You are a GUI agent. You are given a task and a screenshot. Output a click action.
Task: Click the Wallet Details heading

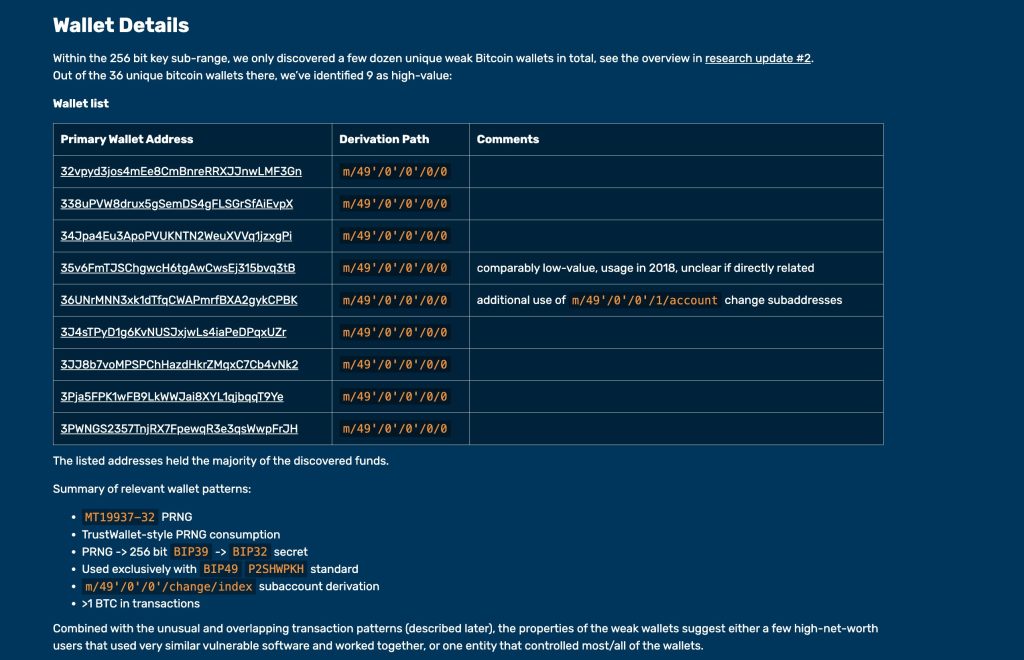click(x=120, y=25)
